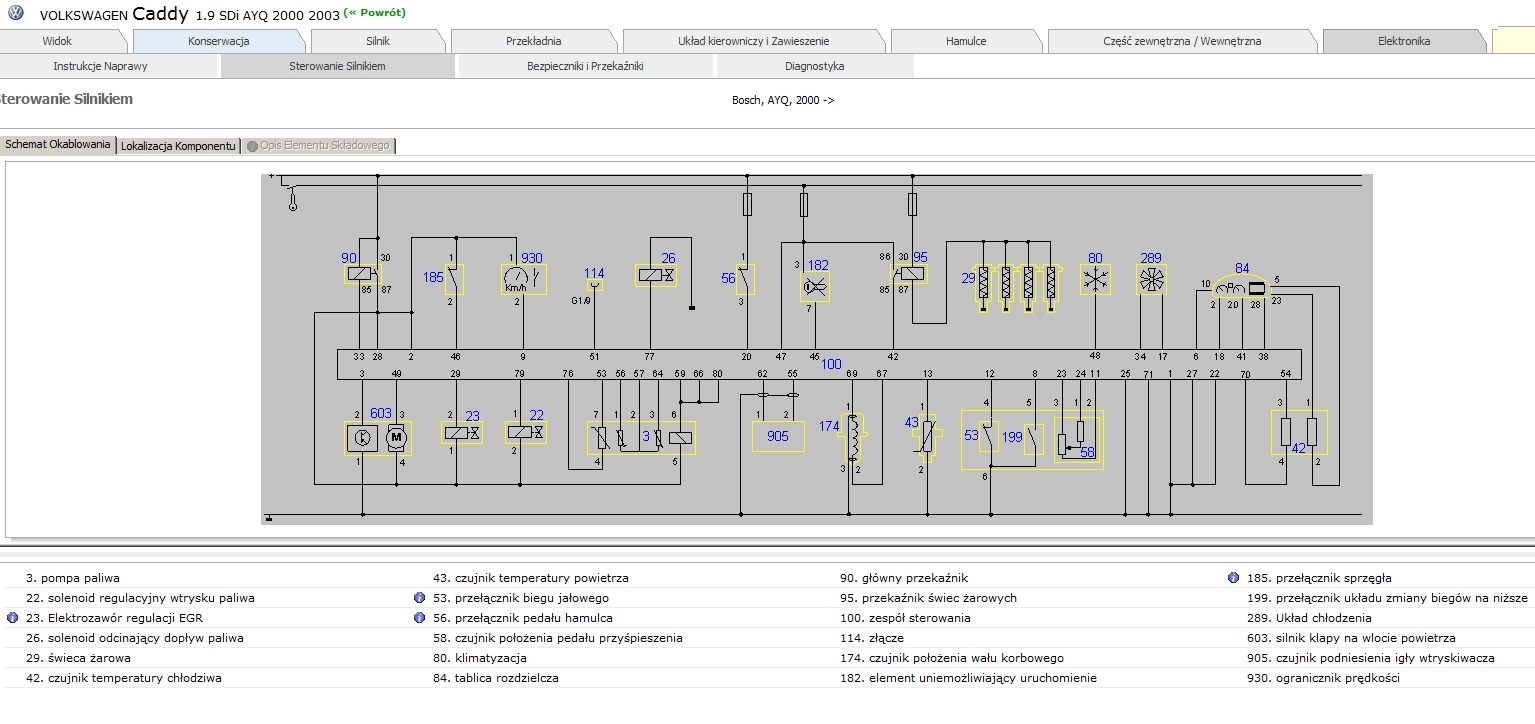The image size is (1535, 724).
Task: Click the klimatyzacja snowflake symbol (80)
Action: 1094,280
